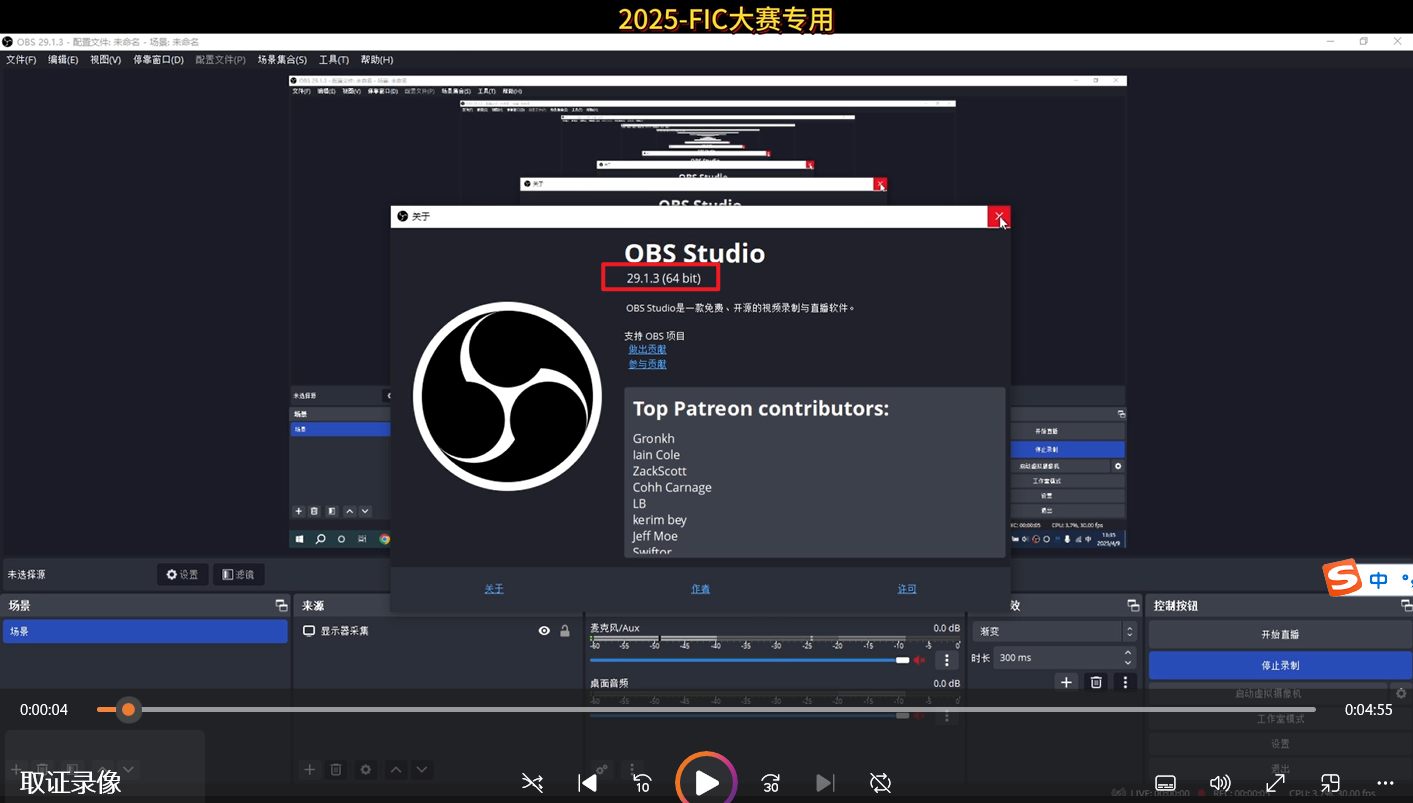Select kerim bey in the contributors list
This screenshot has width=1413, height=803.
click(x=659, y=520)
